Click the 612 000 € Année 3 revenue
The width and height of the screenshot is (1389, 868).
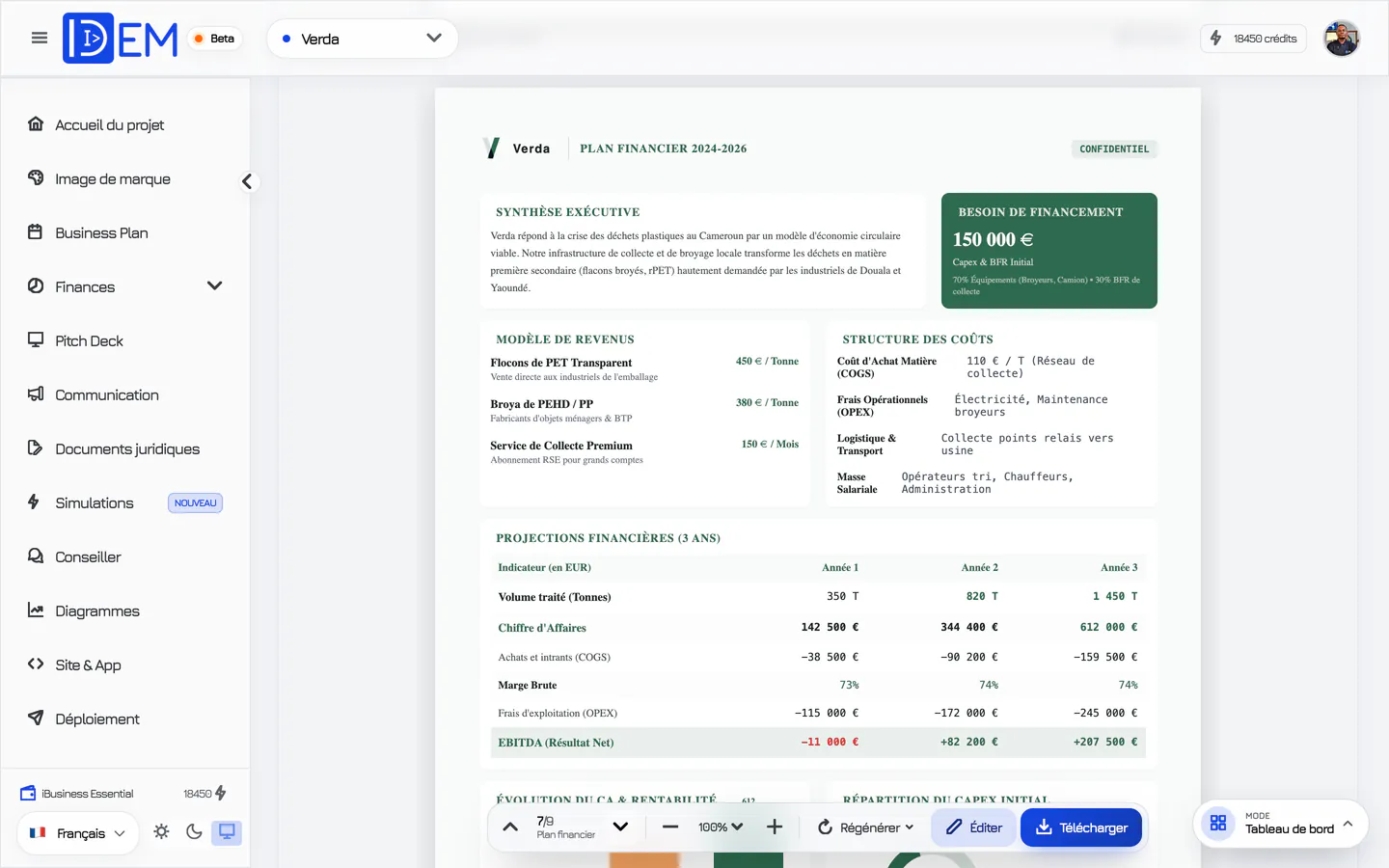click(1108, 627)
